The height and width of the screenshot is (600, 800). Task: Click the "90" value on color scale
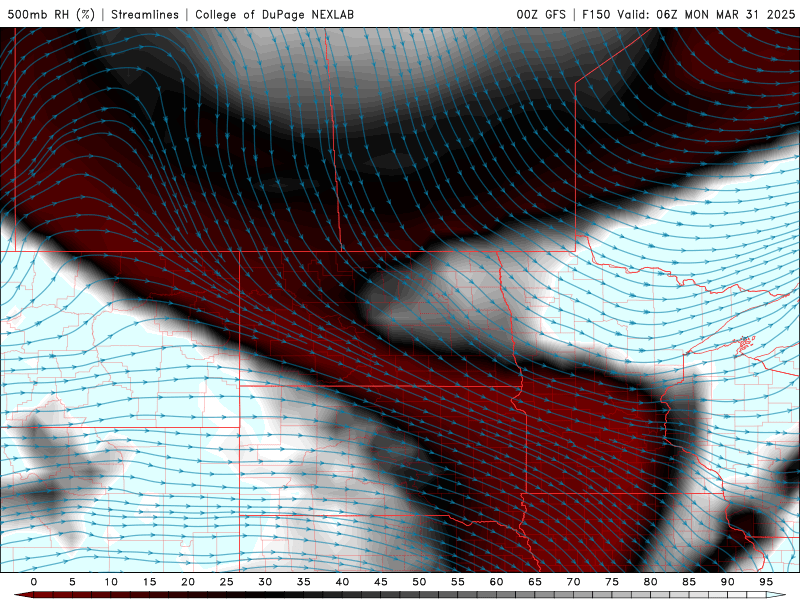727,582
